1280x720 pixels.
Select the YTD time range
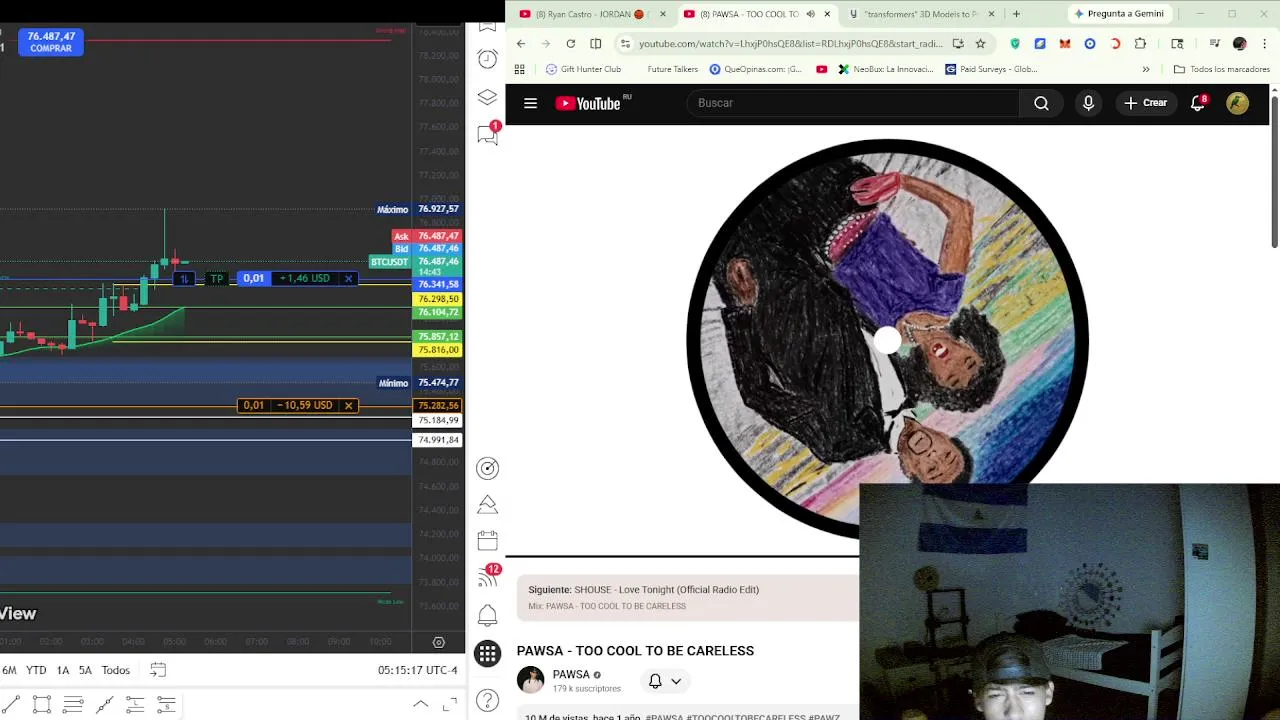coord(36,670)
